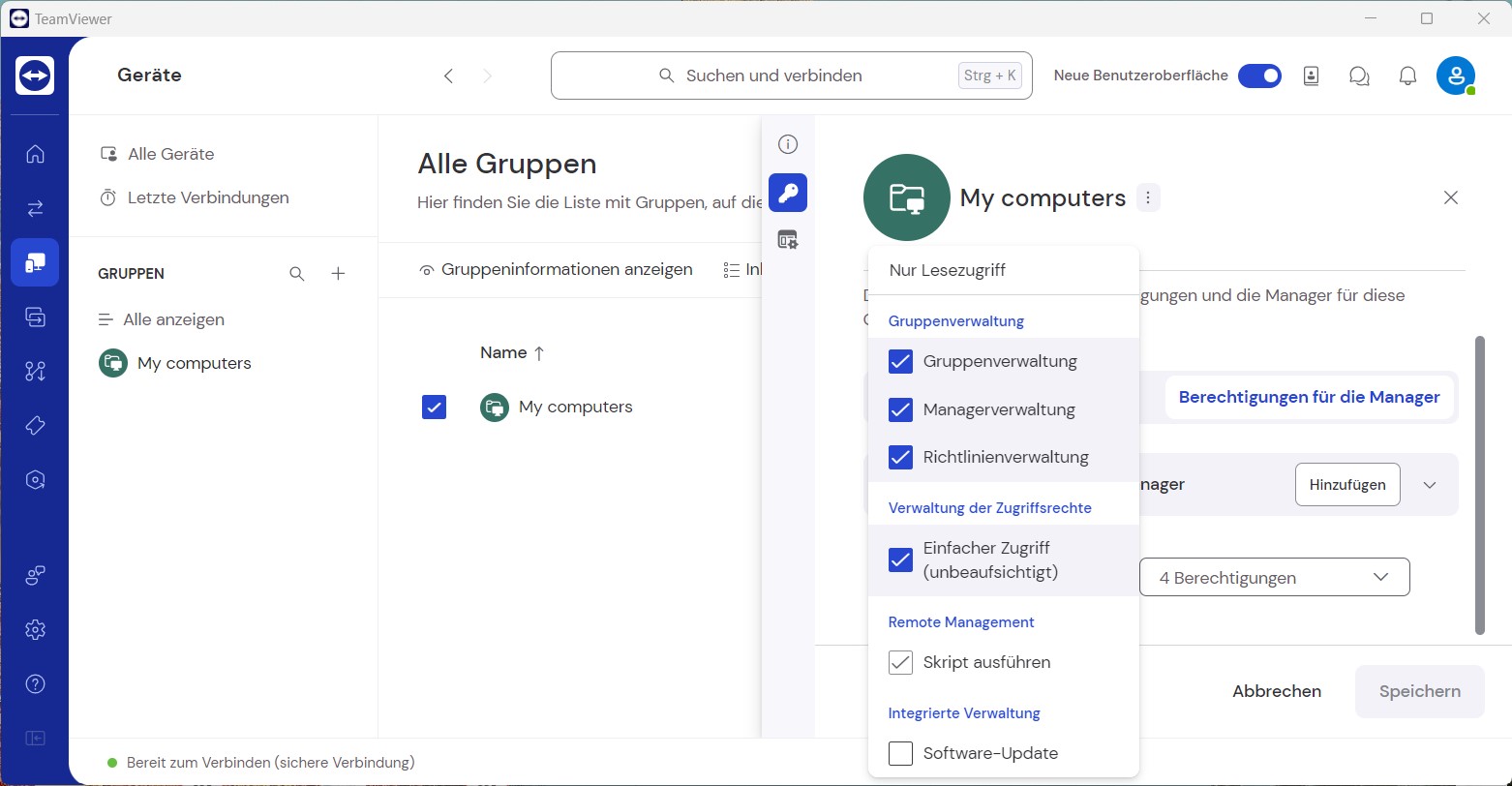The image size is (1512, 786).
Task: Open the 4 Berechtigungen dropdown
Action: coord(1273,578)
